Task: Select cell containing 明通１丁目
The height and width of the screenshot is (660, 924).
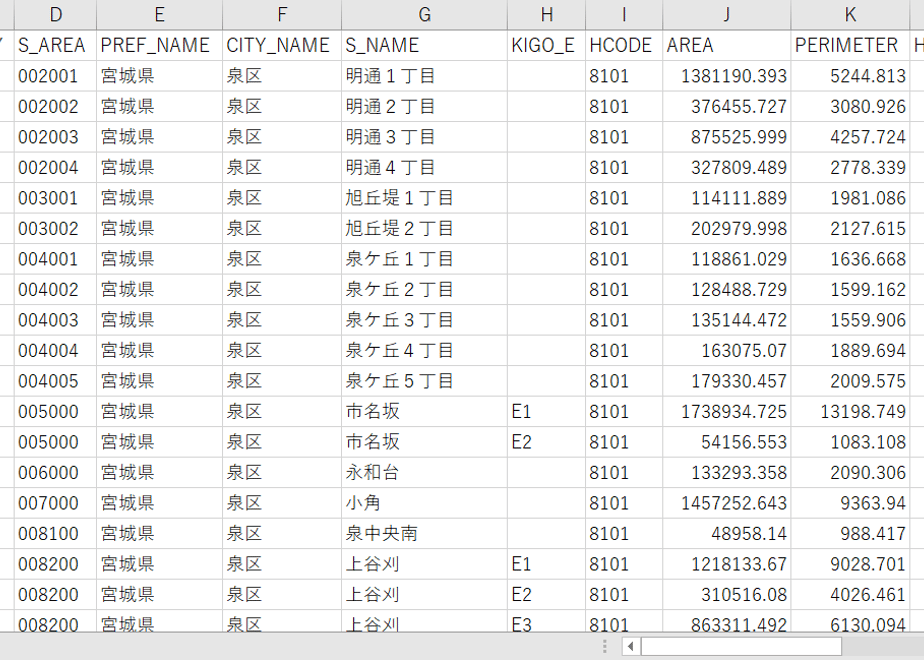Action: coord(424,76)
